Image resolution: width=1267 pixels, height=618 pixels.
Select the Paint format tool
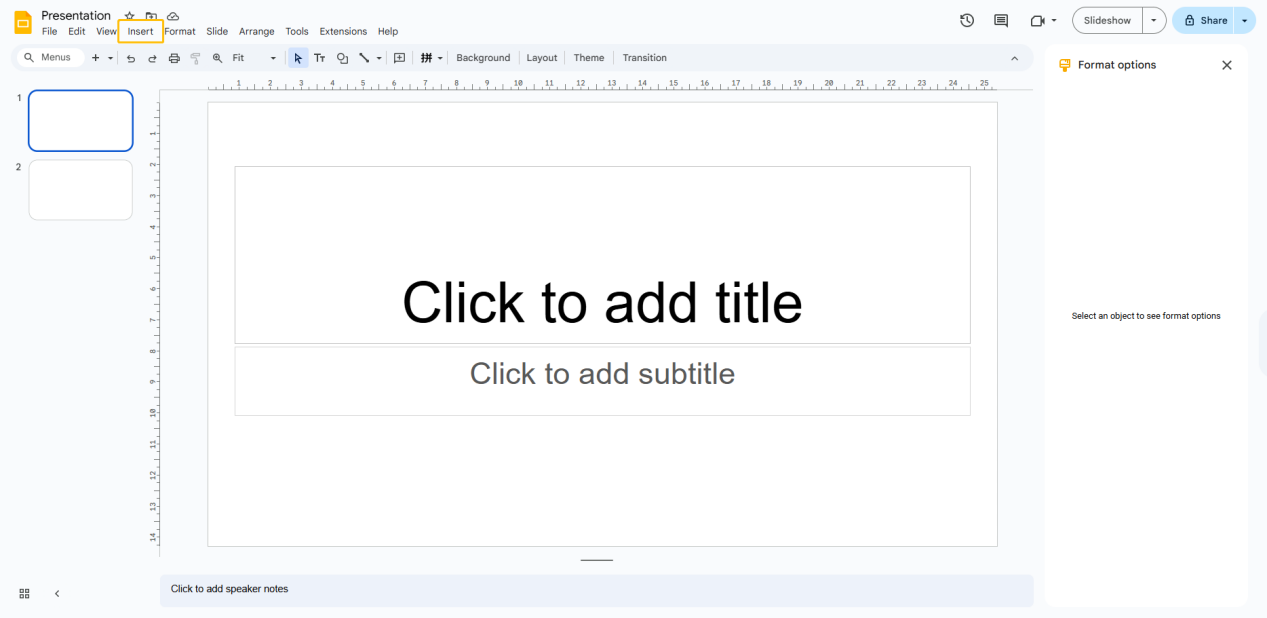pos(196,58)
